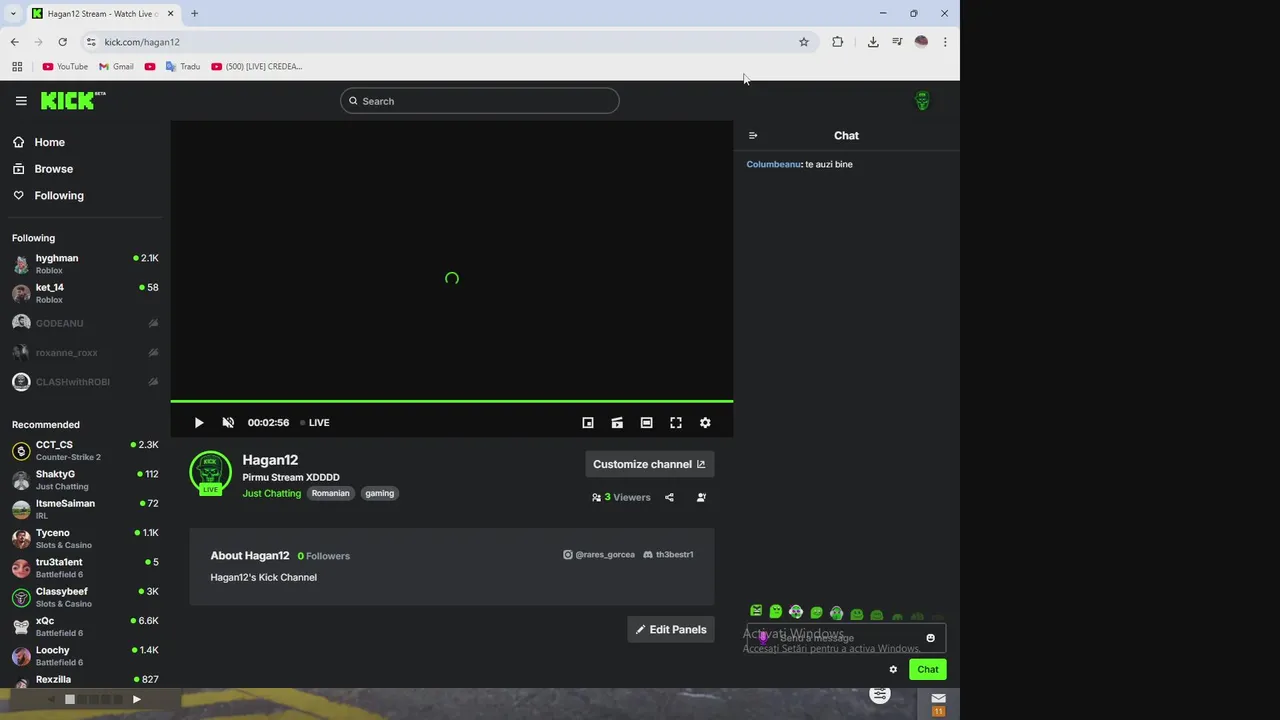1280x720 pixels.
Task: Open offline roxanne_roxx channel
Action: tap(85, 352)
